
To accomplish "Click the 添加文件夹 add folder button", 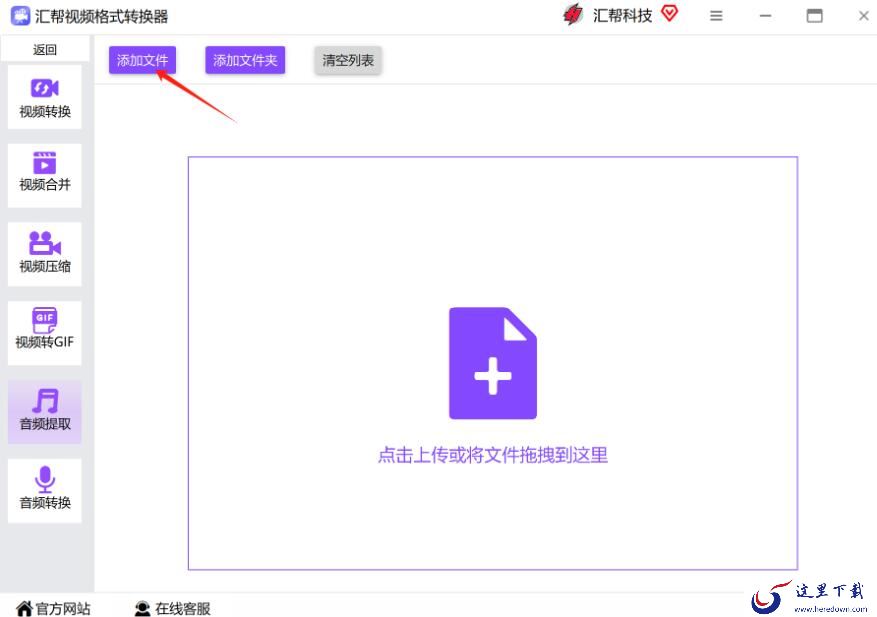I will [245, 60].
